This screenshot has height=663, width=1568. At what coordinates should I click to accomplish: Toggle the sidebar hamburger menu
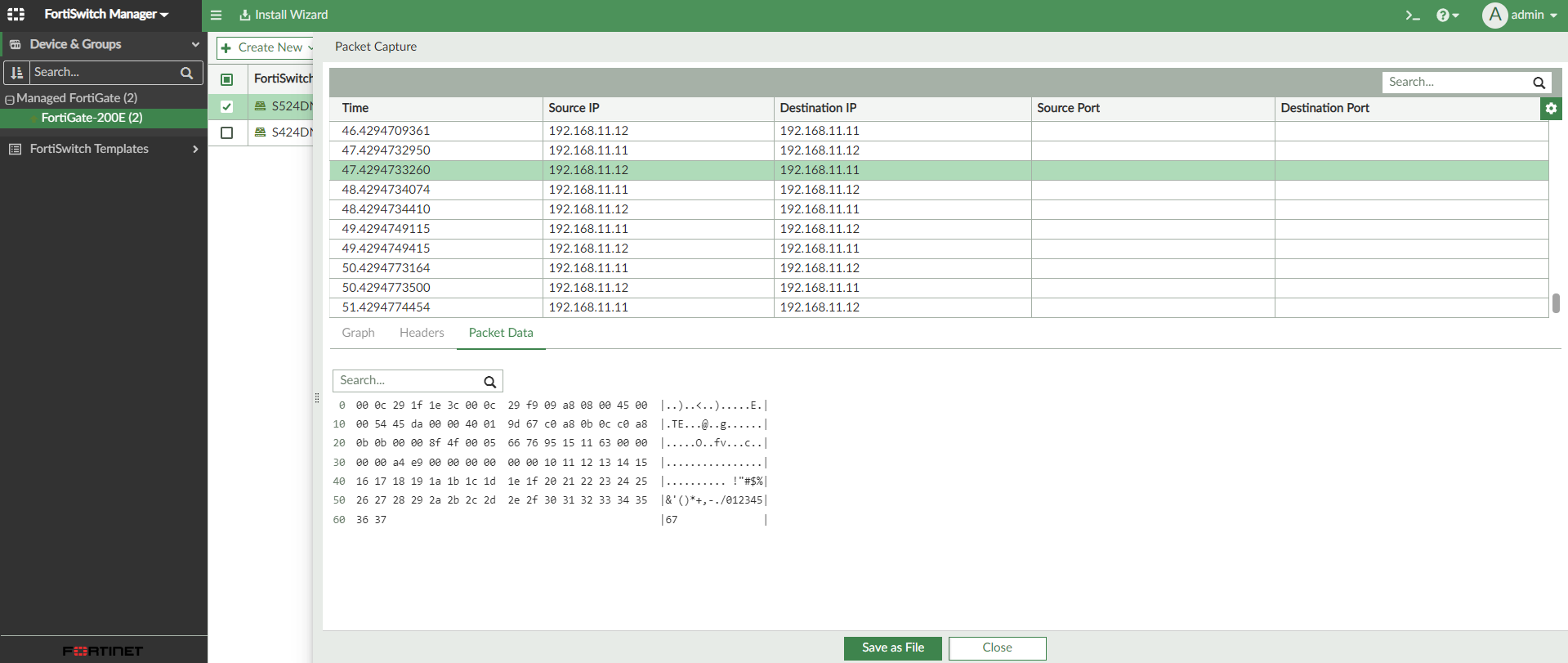[x=216, y=15]
